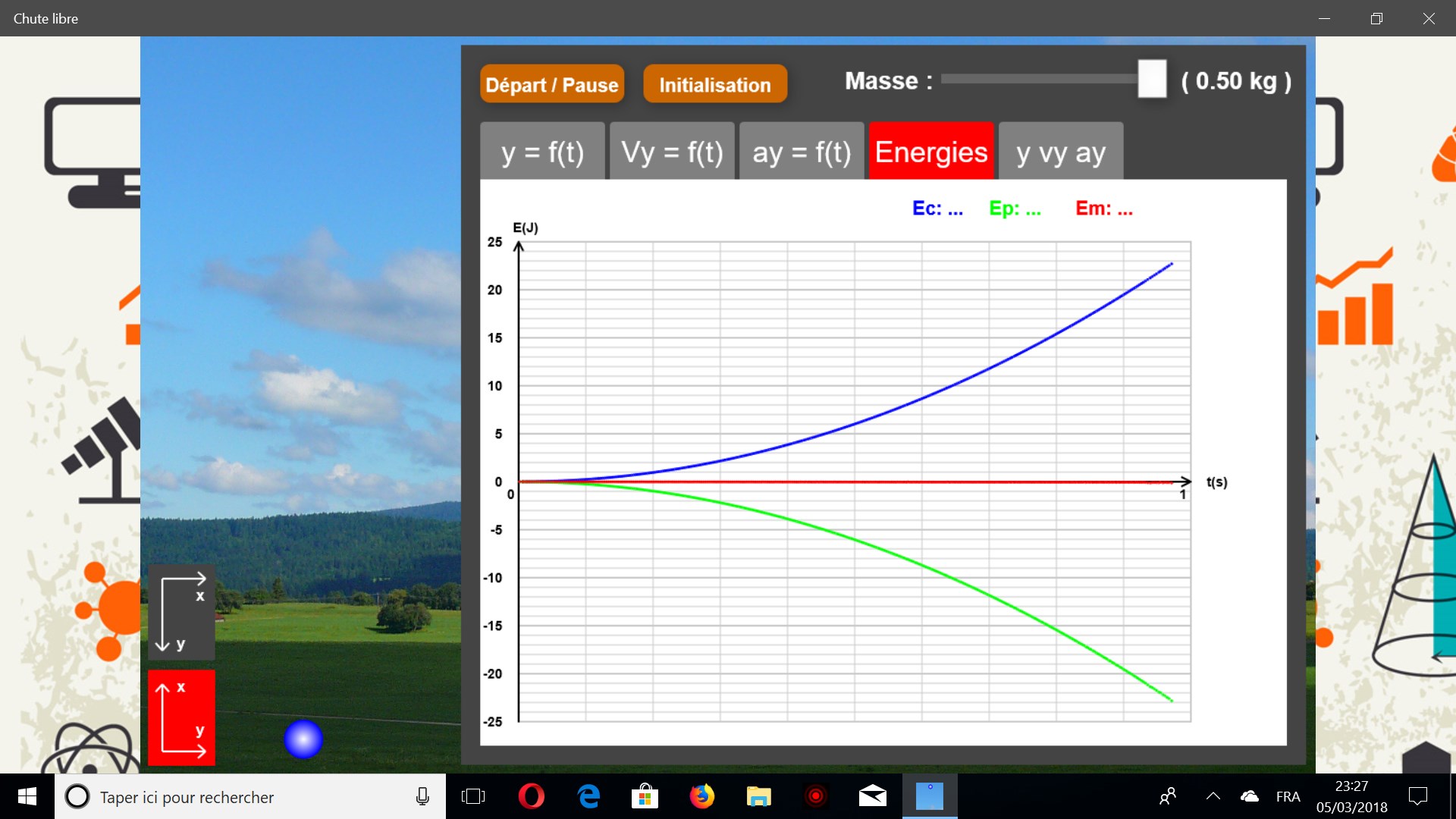Select the downward y-axis orientation icon
The image size is (1456, 819).
coord(181,611)
